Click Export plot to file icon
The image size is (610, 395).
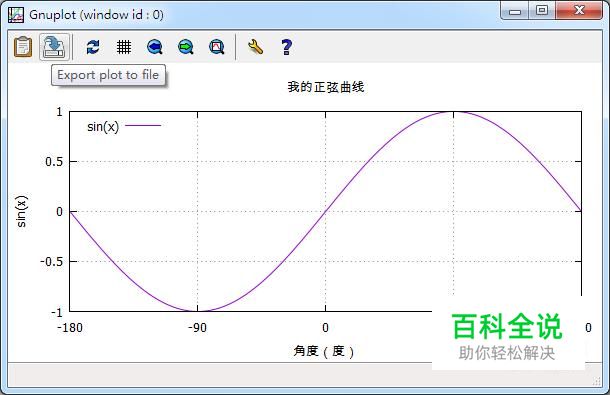point(54,47)
